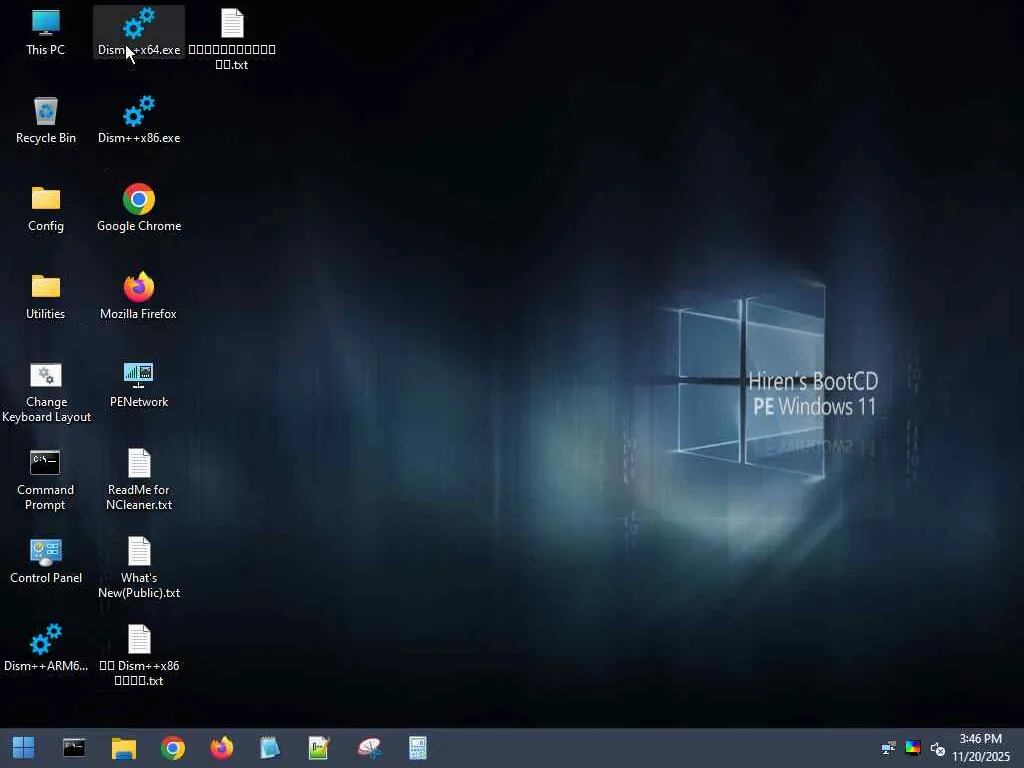The width and height of the screenshot is (1024, 768).
Task: Open the Utilities folder
Action: click(45, 296)
